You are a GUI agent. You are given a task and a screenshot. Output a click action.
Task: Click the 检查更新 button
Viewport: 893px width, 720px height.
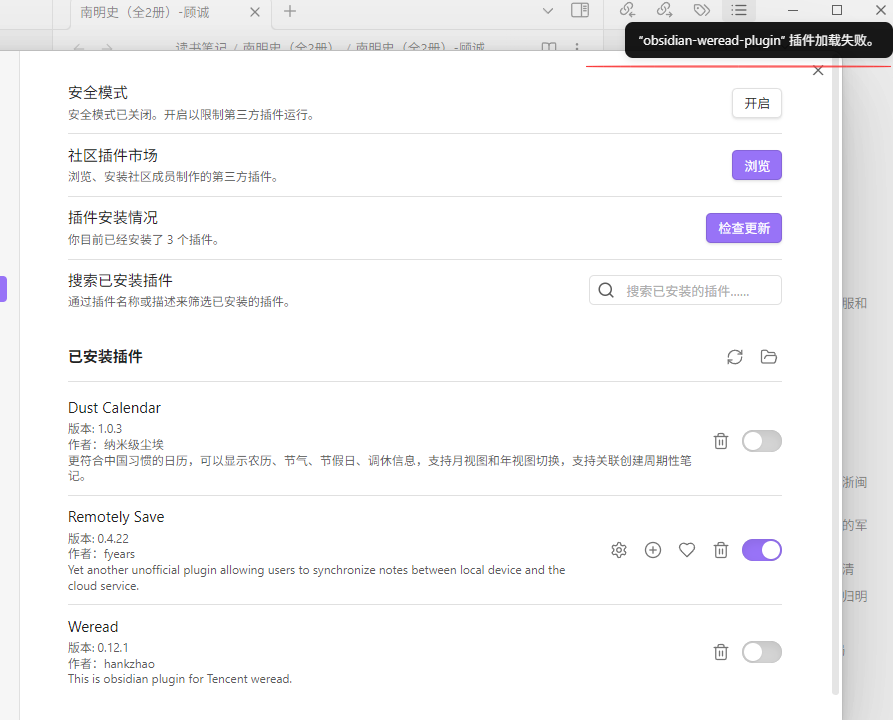click(744, 228)
